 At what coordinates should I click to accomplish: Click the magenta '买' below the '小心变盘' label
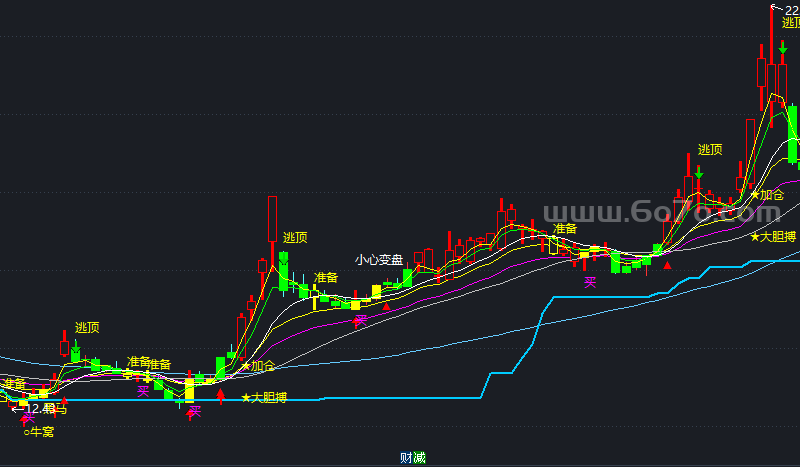point(361,321)
